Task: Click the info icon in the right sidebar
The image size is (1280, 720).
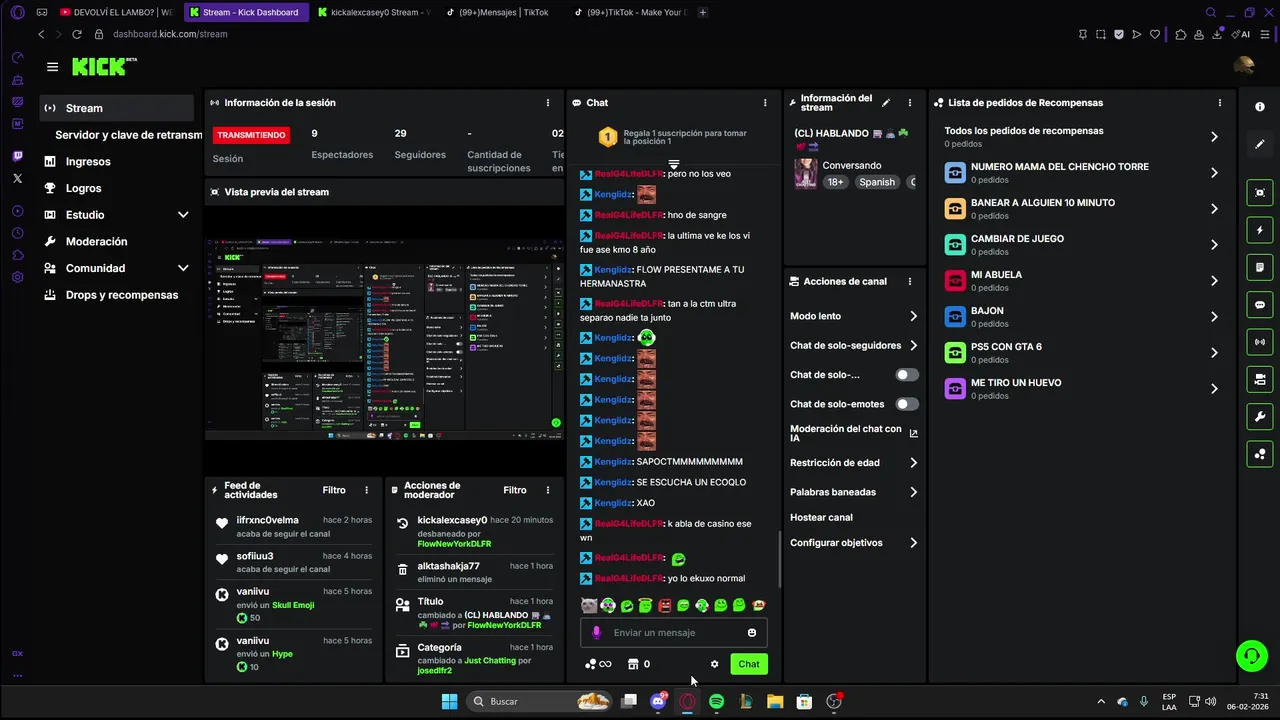Action: (1260, 107)
